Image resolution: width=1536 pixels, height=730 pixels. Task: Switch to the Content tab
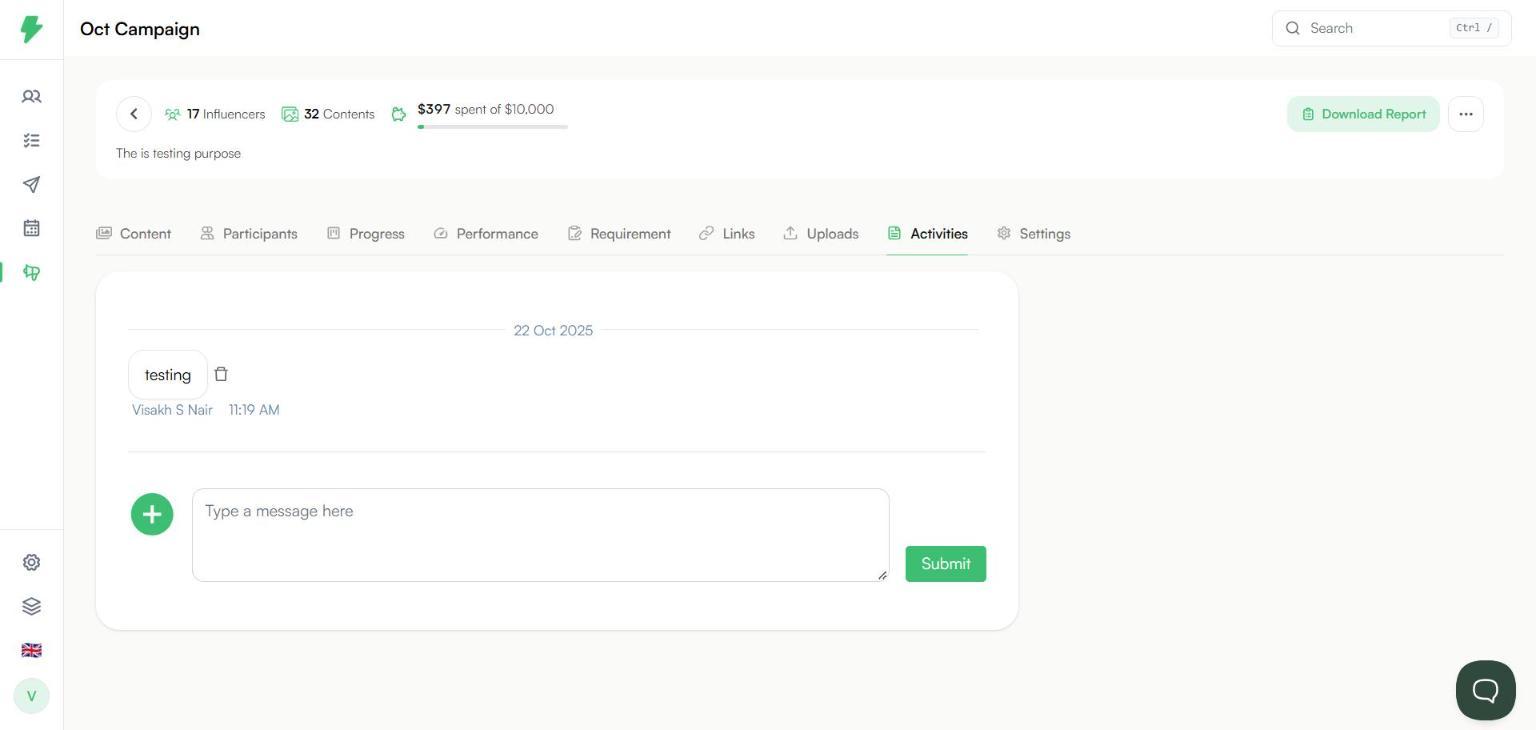pyautogui.click(x=134, y=234)
